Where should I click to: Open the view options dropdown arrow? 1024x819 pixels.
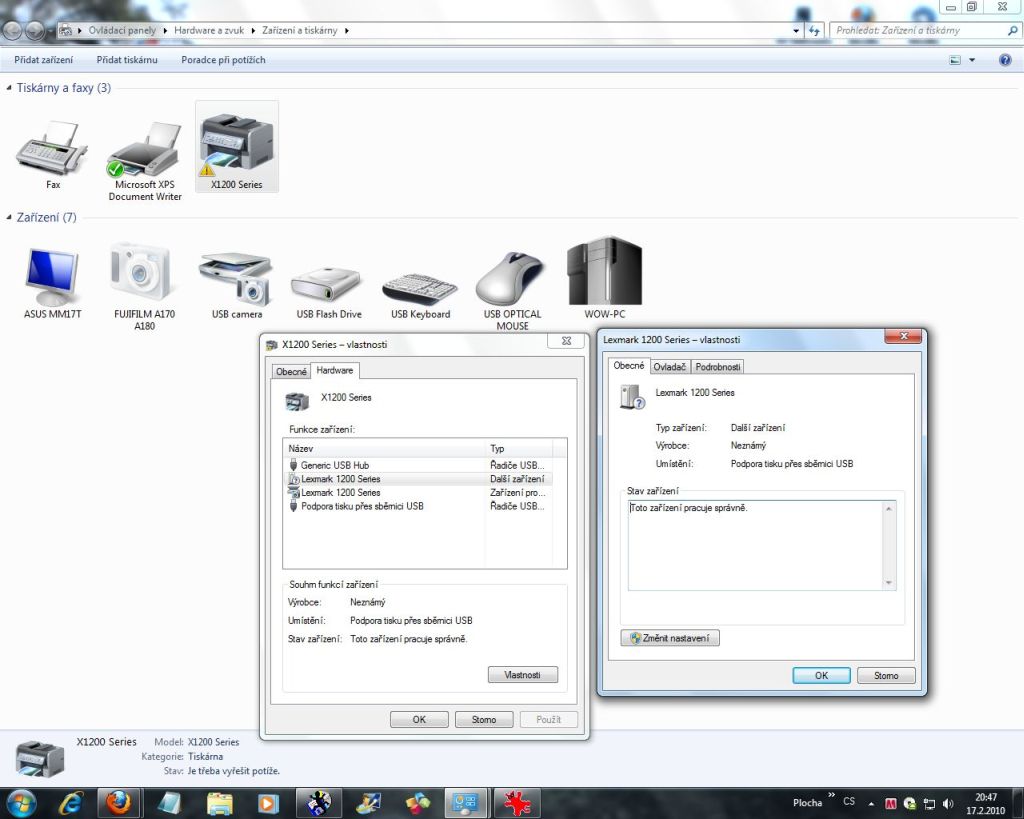[x=972, y=61]
